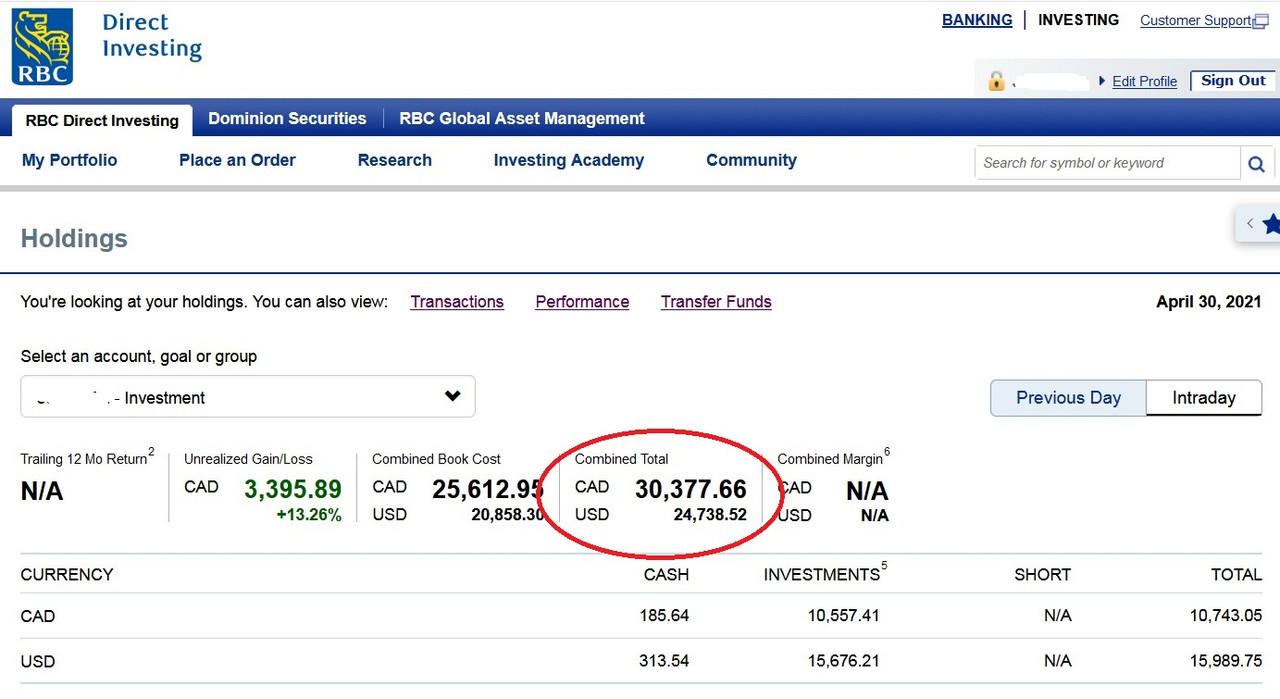Image resolution: width=1280 pixels, height=699 pixels.
Task: Click the USD total 15,989.75
Action: coord(1226,661)
